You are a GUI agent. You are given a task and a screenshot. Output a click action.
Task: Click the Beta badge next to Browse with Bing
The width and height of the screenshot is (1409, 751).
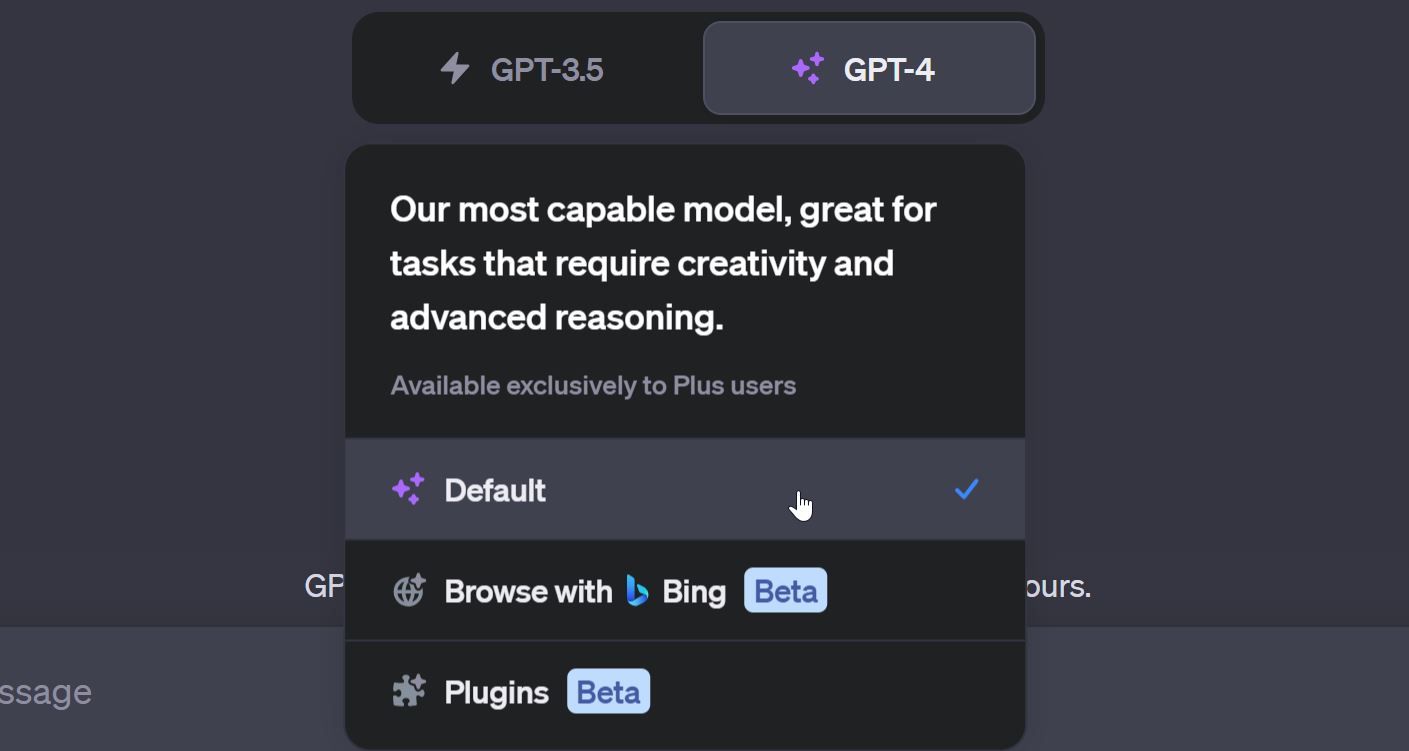[x=785, y=590]
